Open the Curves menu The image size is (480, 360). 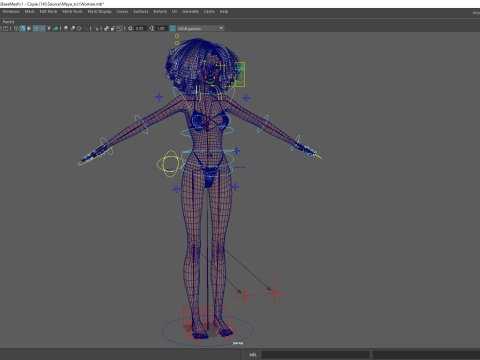pyautogui.click(x=122, y=11)
